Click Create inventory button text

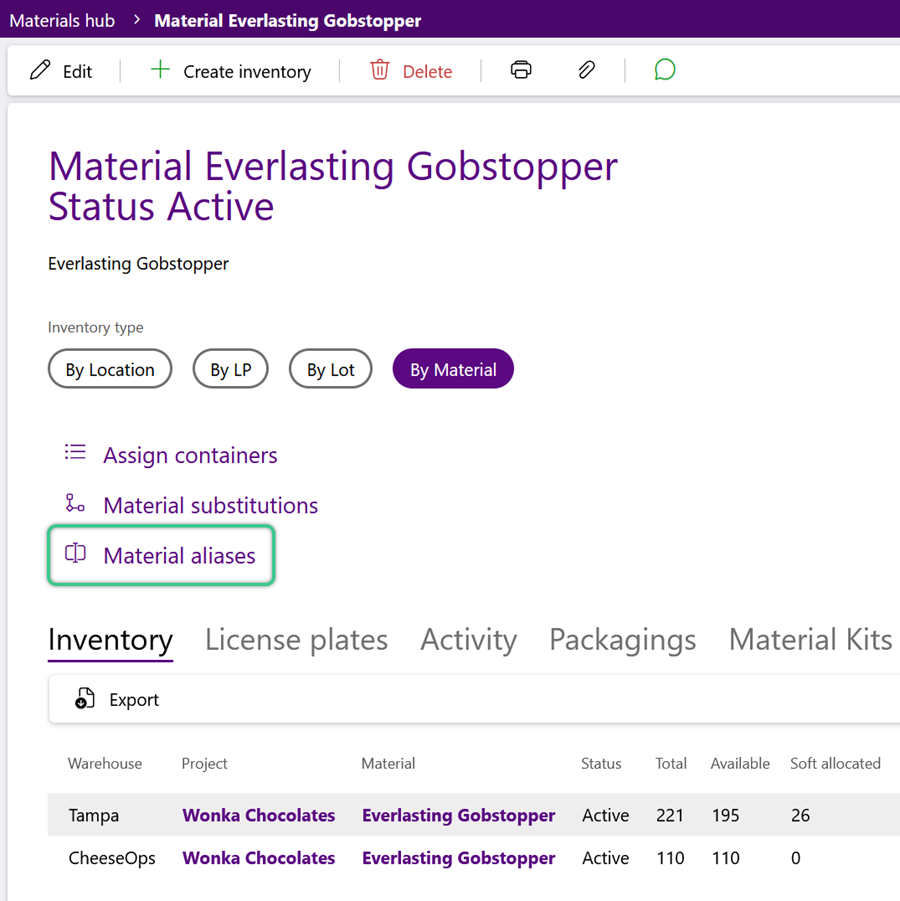point(247,72)
